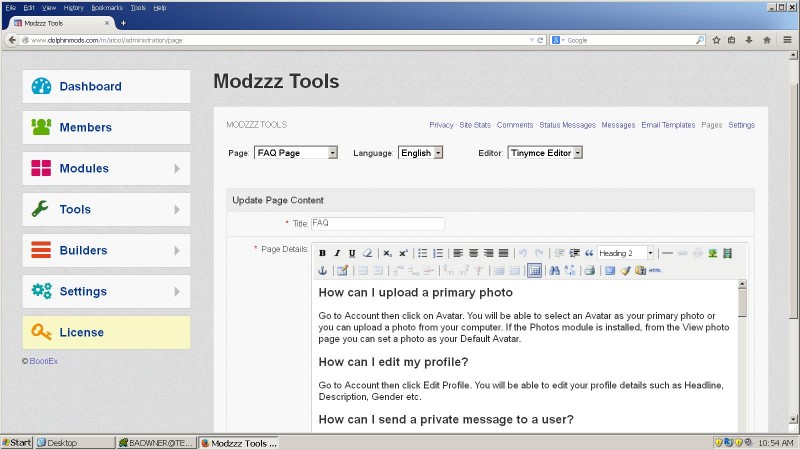Open the browser home page icon

pos(767,40)
